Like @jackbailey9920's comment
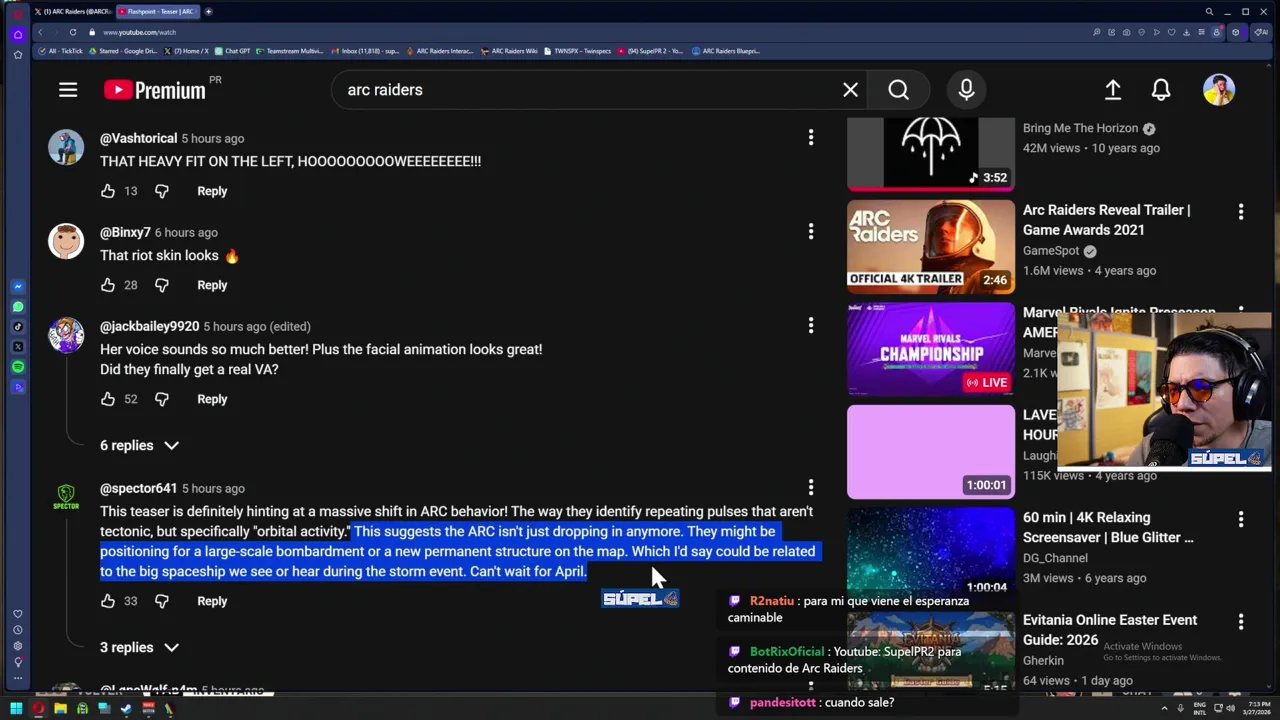Image resolution: width=1280 pixels, height=720 pixels. (108, 399)
